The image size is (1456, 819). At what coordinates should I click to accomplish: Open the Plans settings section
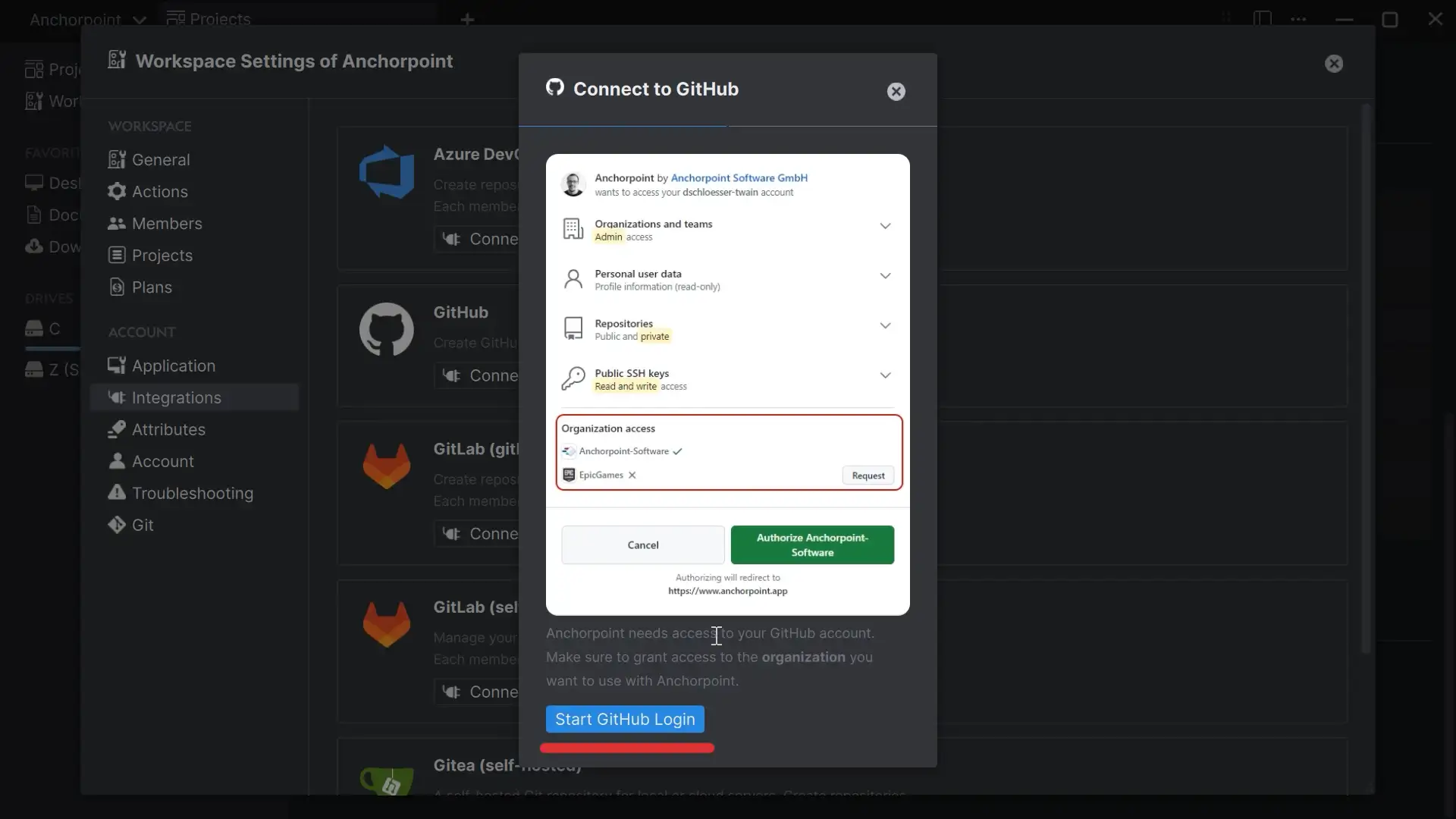(152, 287)
